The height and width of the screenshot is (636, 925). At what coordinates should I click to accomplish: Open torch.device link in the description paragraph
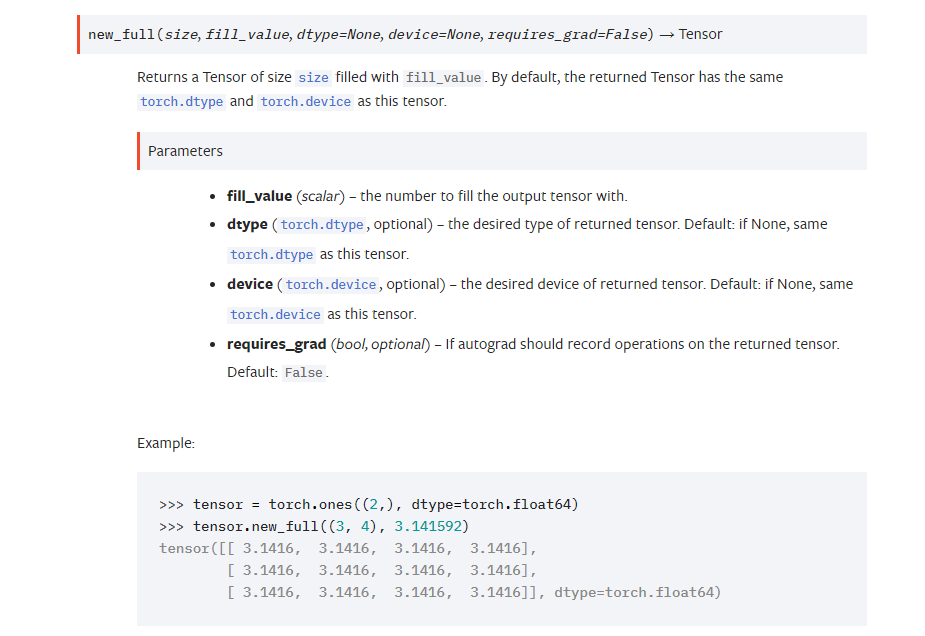click(306, 101)
